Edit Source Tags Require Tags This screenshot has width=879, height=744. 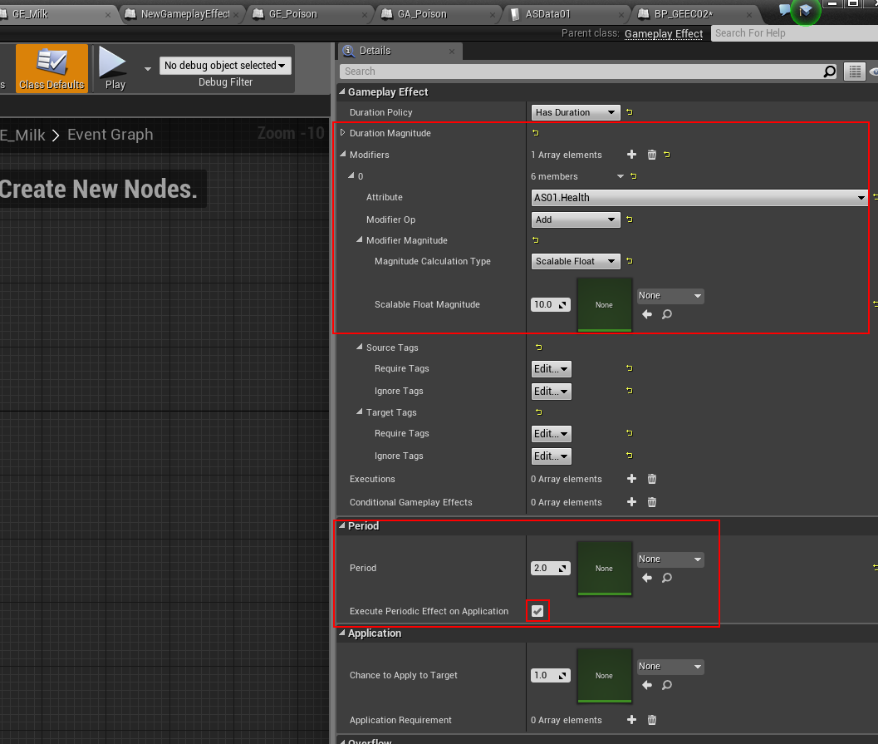(x=552, y=369)
